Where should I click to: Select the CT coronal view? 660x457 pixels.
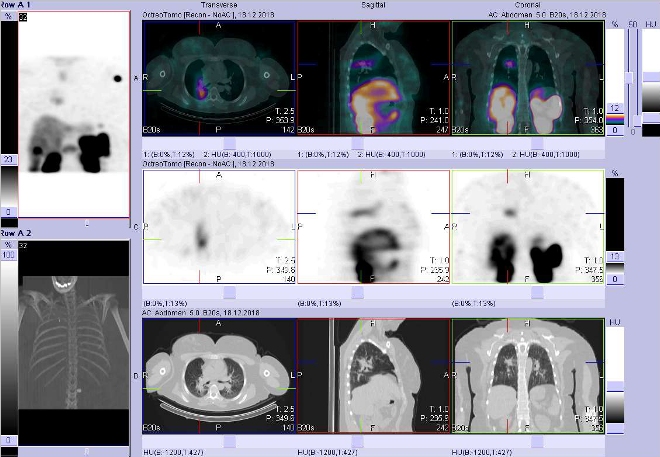coord(527,375)
